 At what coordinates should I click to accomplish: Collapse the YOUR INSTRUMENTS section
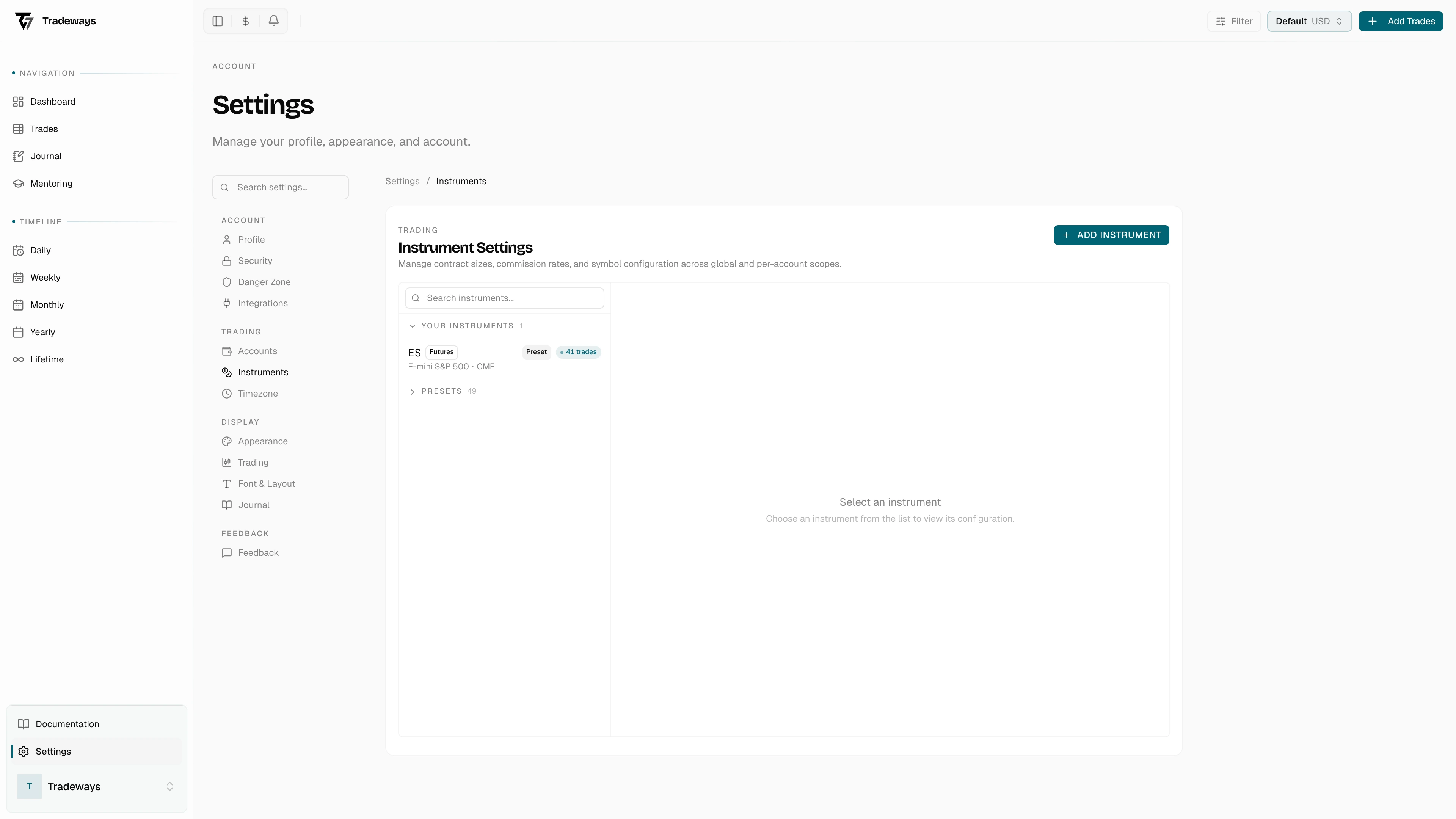[x=413, y=326]
